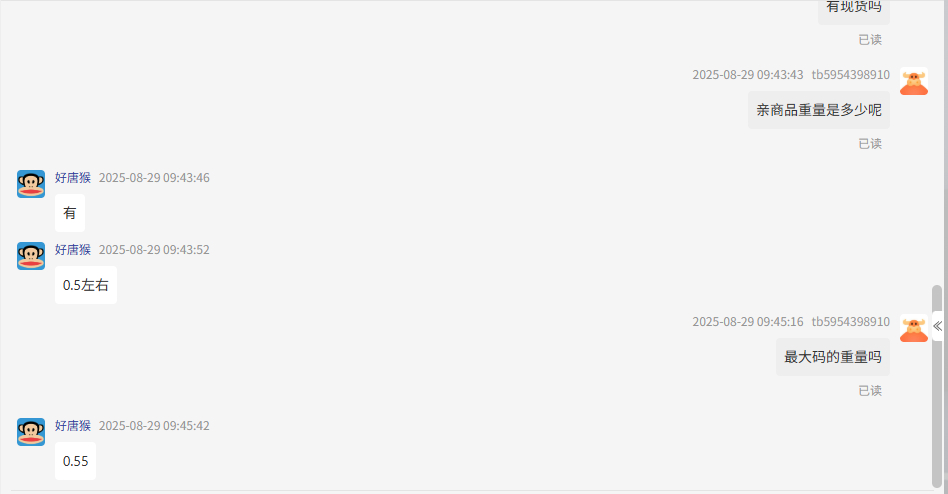Image resolution: width=948 pixels, height=494 pixels.
Task: Open monkey avatar next to 09:45:42 message
Action: (x=31, y=432)
